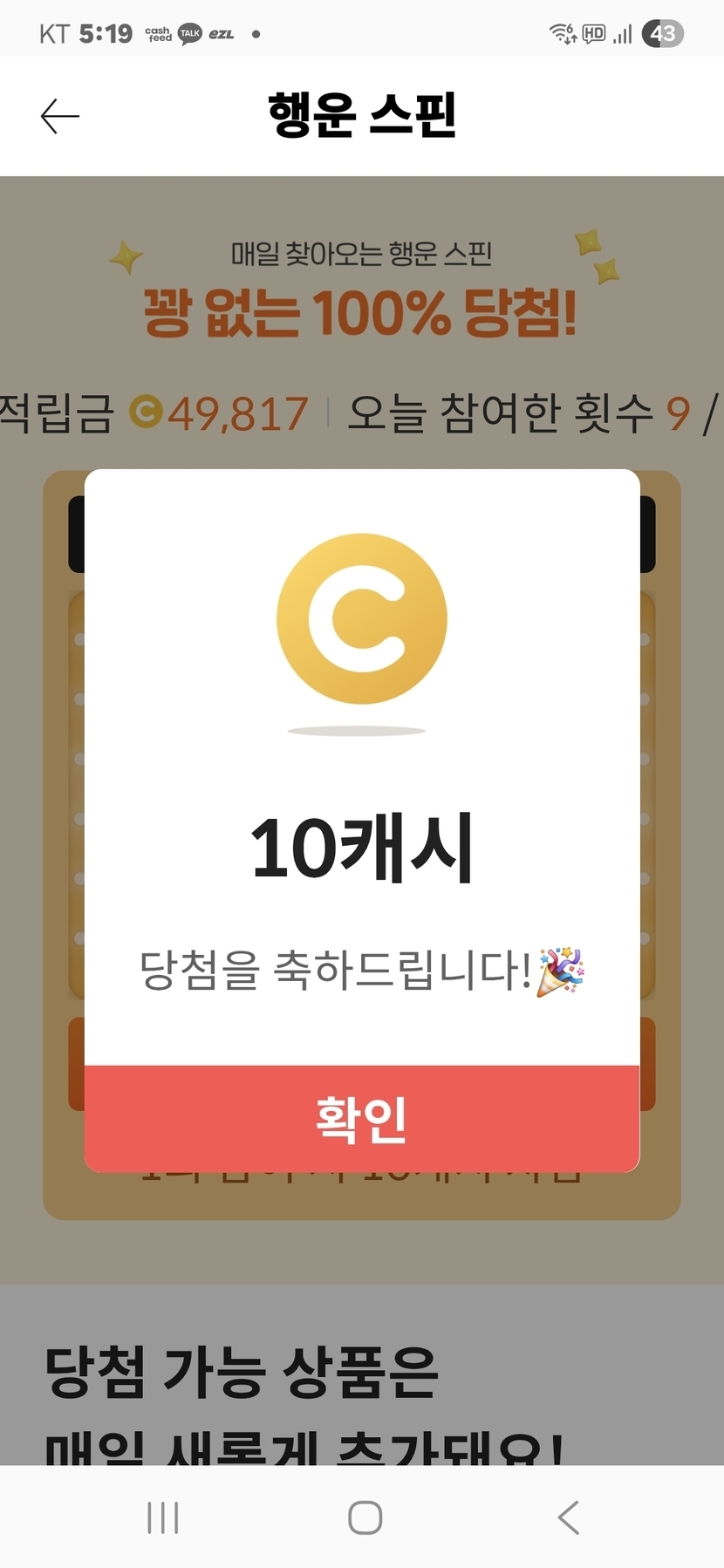
Task: Tap the 당첨 가능 상품은 heading
Action: point(242,1372)
